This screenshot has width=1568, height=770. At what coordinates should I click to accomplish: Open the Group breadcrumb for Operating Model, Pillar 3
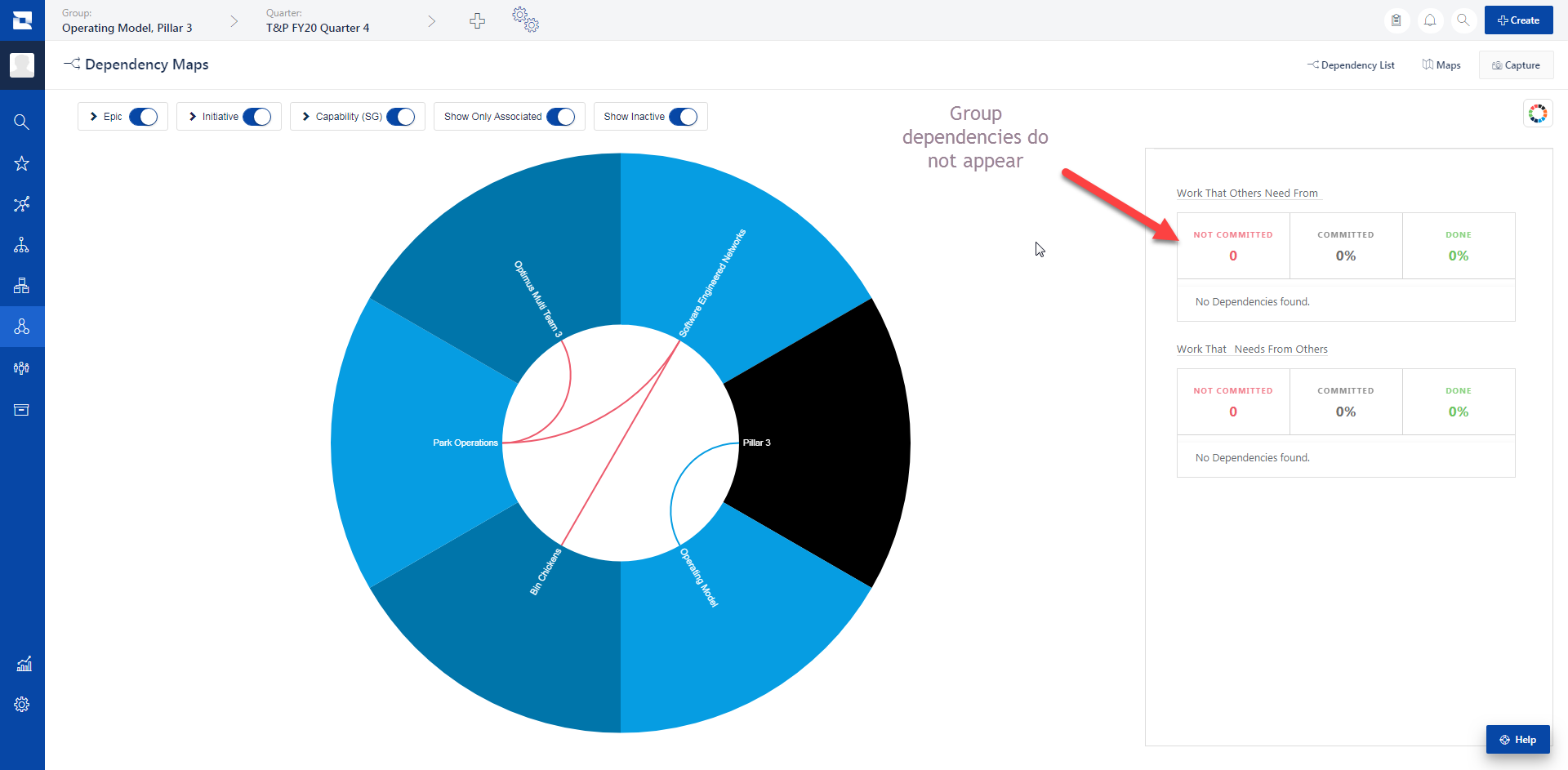(127, 27)
